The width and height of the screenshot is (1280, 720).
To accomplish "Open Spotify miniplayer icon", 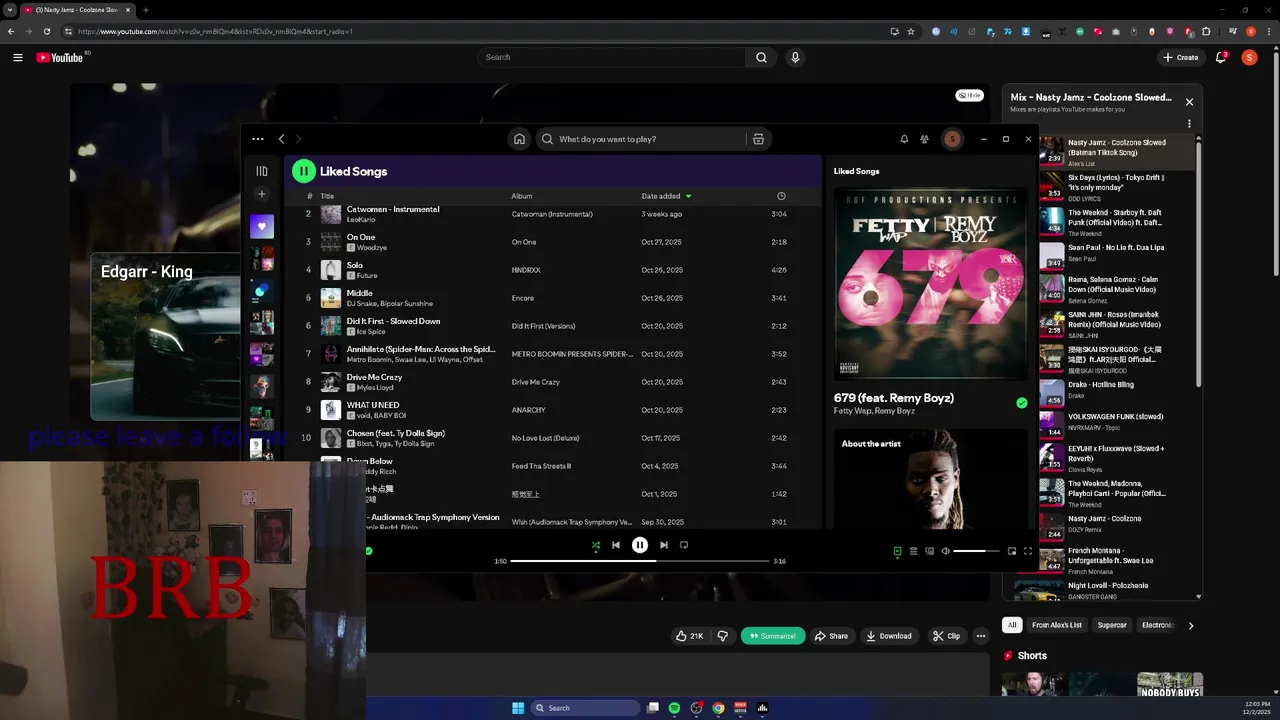I will pos(1012,551).
